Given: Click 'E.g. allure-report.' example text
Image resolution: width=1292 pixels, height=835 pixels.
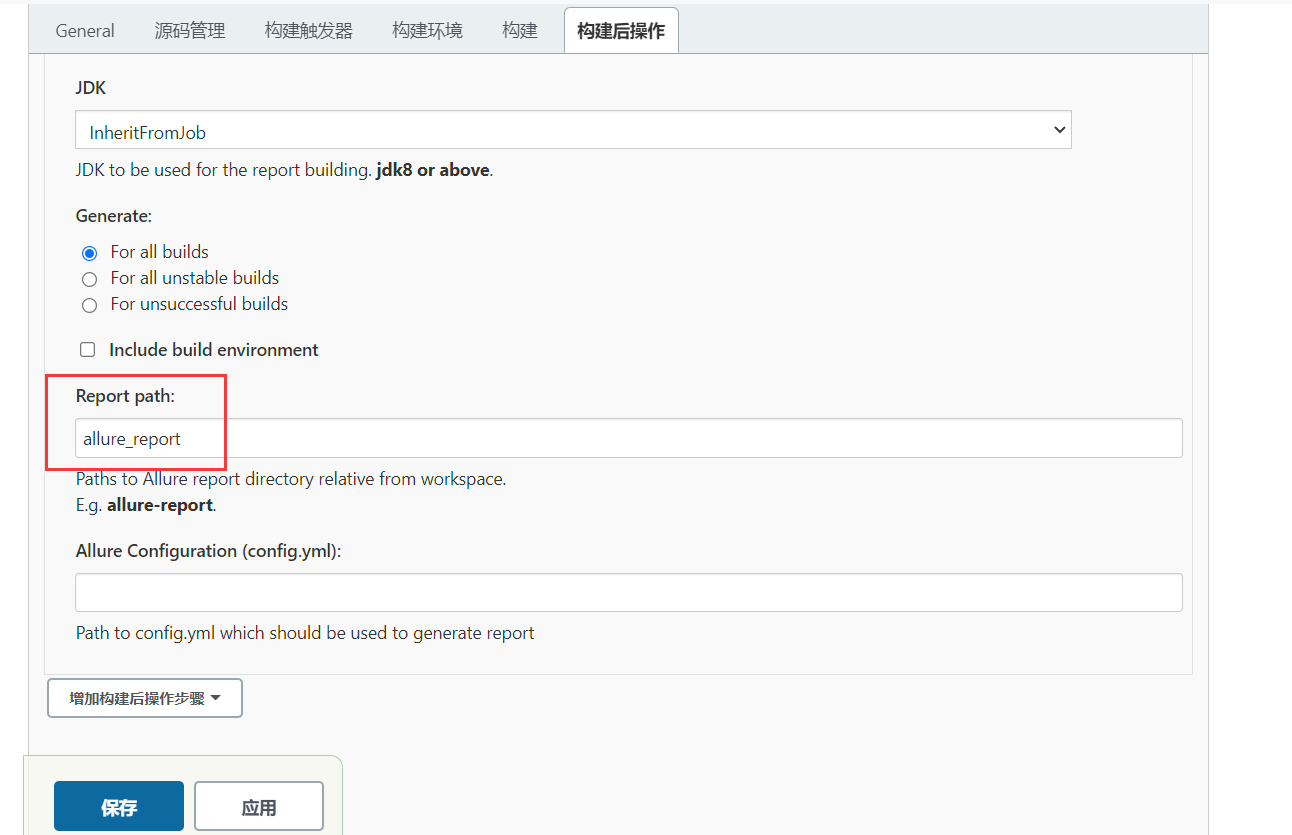Looking at the screenshot, I should 146,505.
